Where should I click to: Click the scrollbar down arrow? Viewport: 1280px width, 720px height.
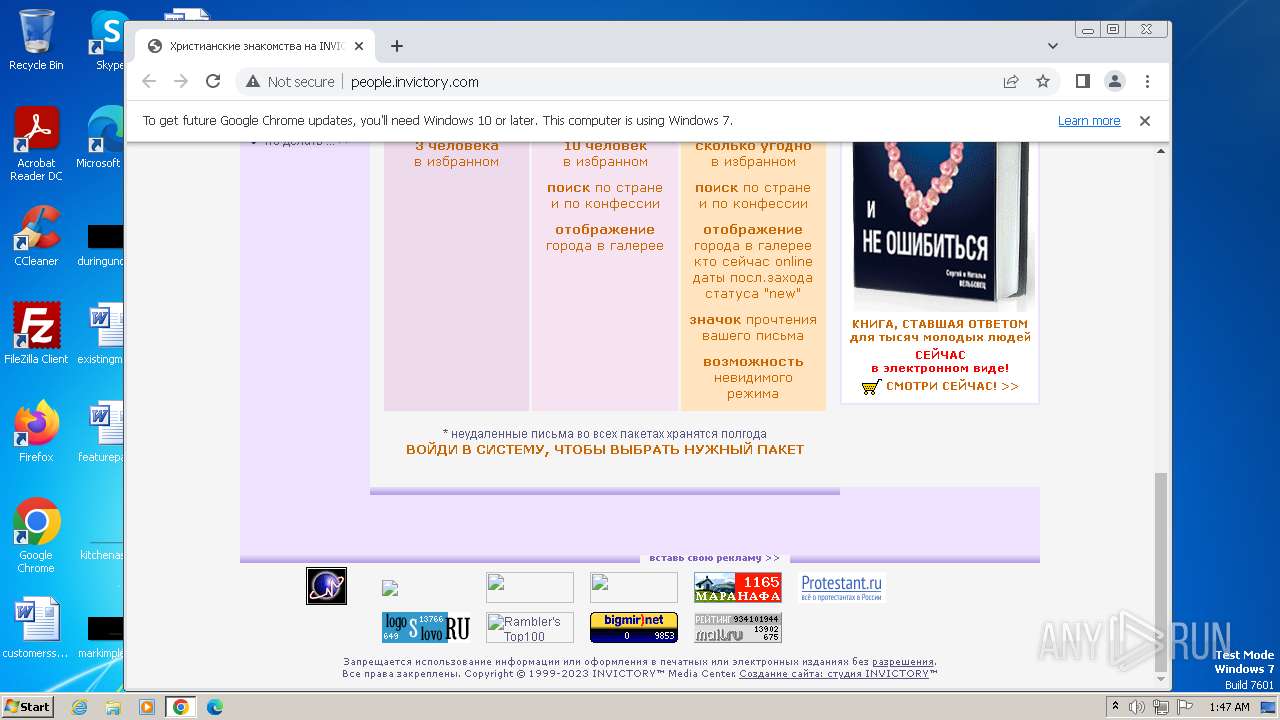click(1161, 679)
